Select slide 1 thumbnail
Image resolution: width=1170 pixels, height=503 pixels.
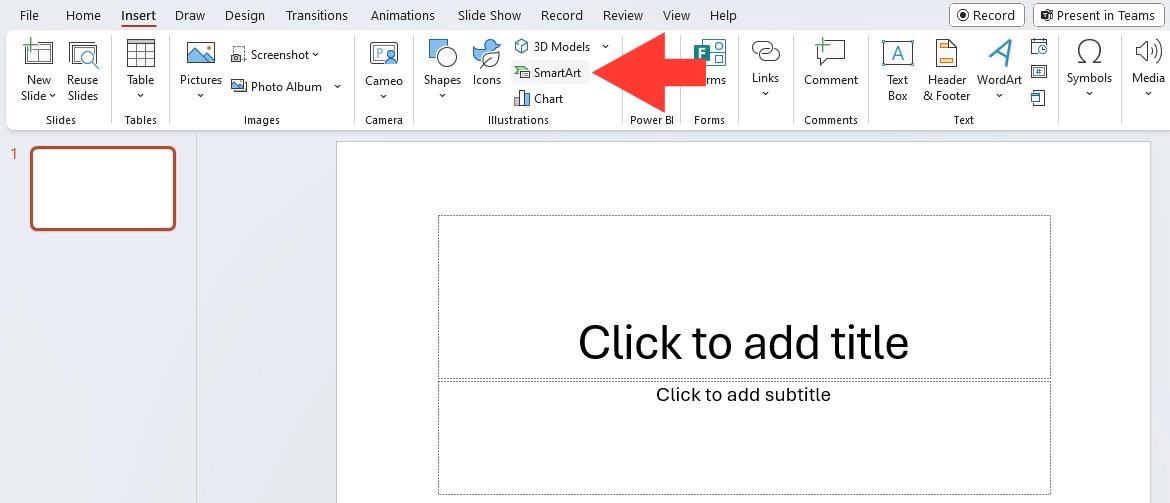[103, 188]
